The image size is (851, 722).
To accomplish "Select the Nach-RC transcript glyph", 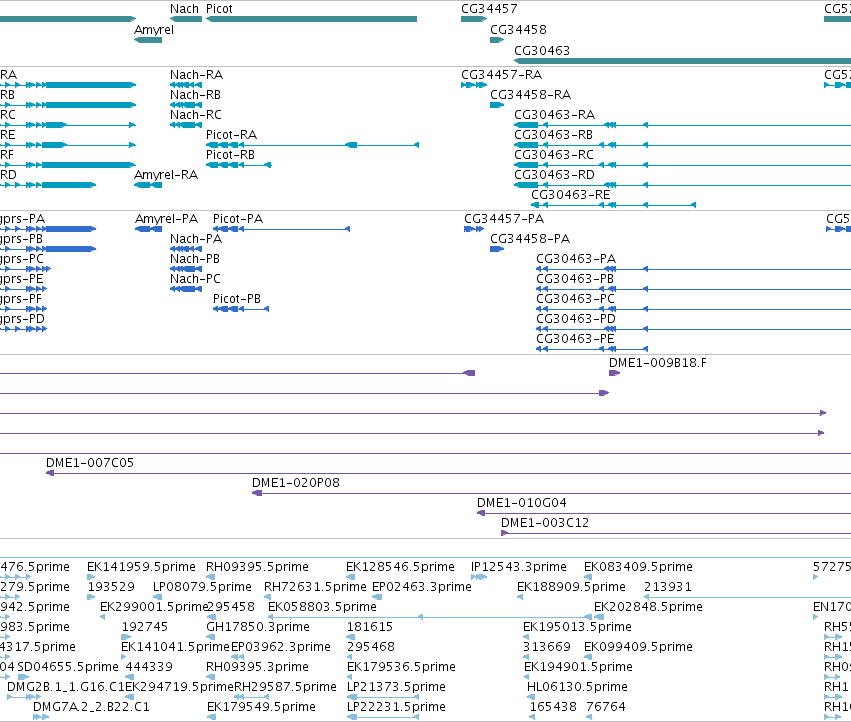I will click(x=186, y=125).
